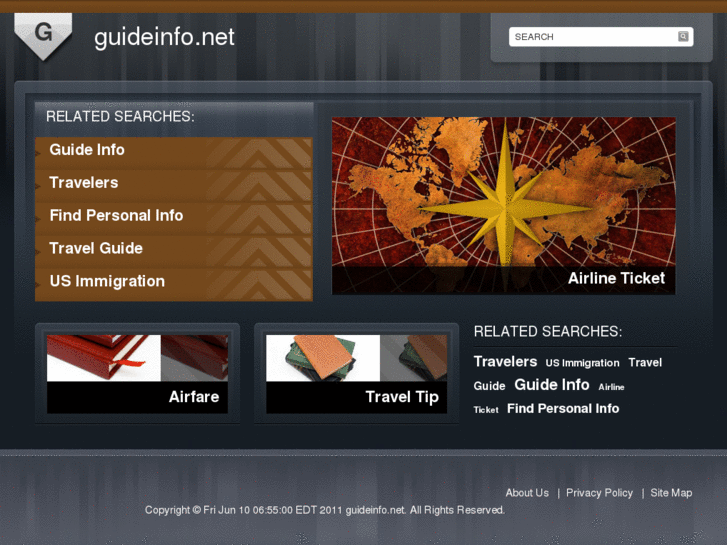Viewport: 727px width, 545px height.
Task: Open the Site Map footer link
Action: pyautogui.click(x=671, y=493)
